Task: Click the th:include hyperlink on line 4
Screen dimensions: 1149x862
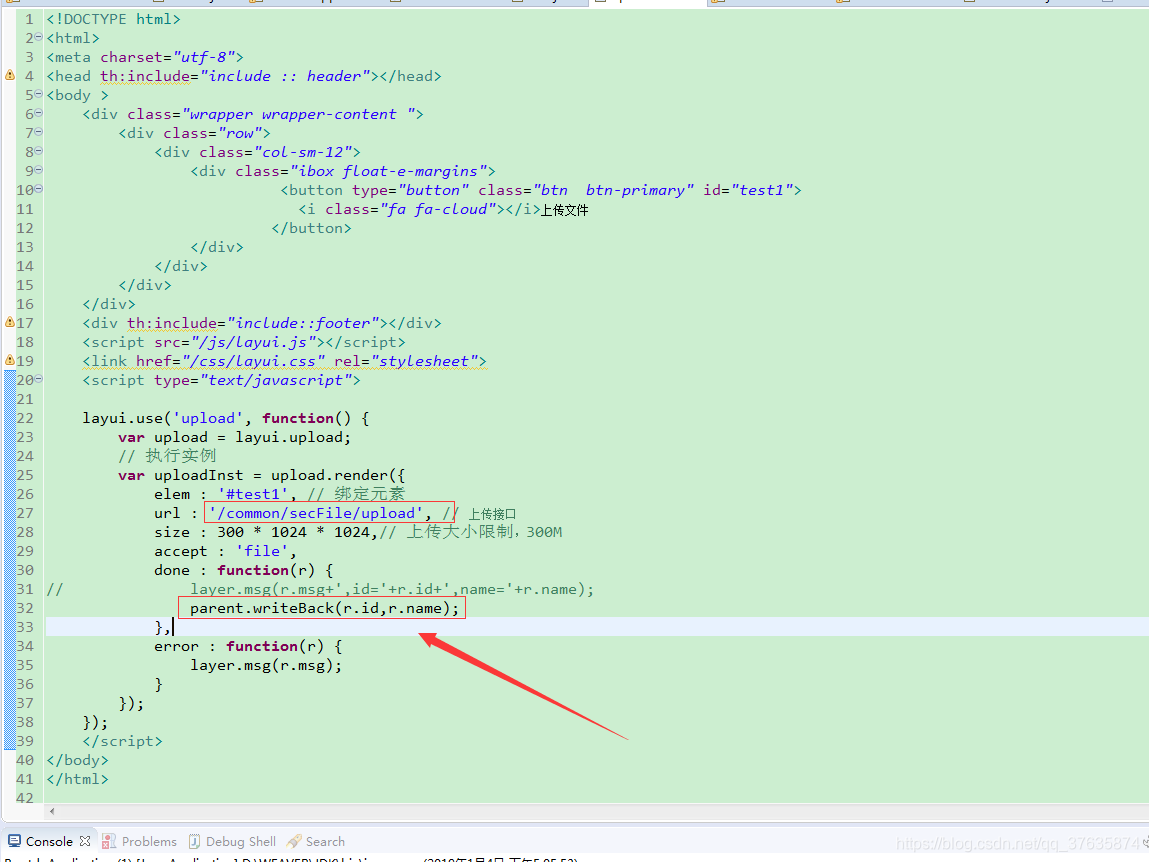Action: pos(144,75)
